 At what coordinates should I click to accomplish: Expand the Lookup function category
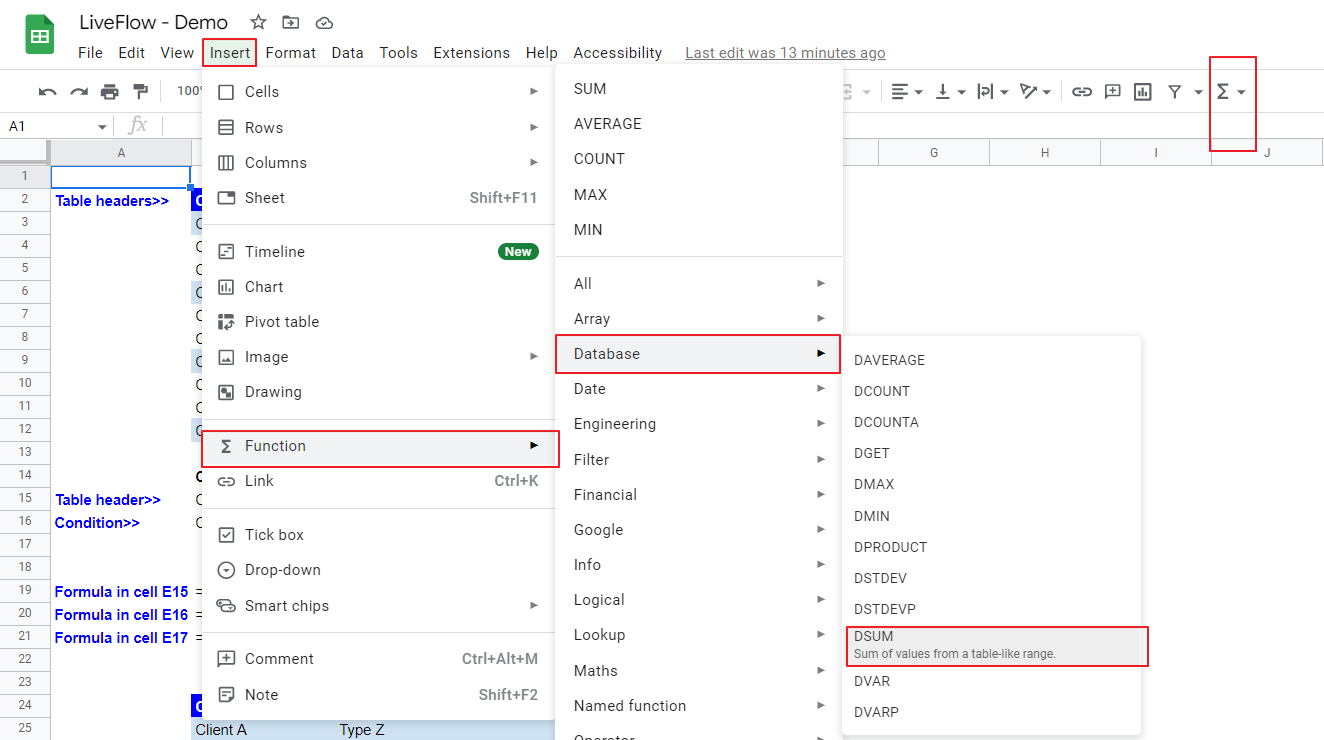[x=698, y=635]
